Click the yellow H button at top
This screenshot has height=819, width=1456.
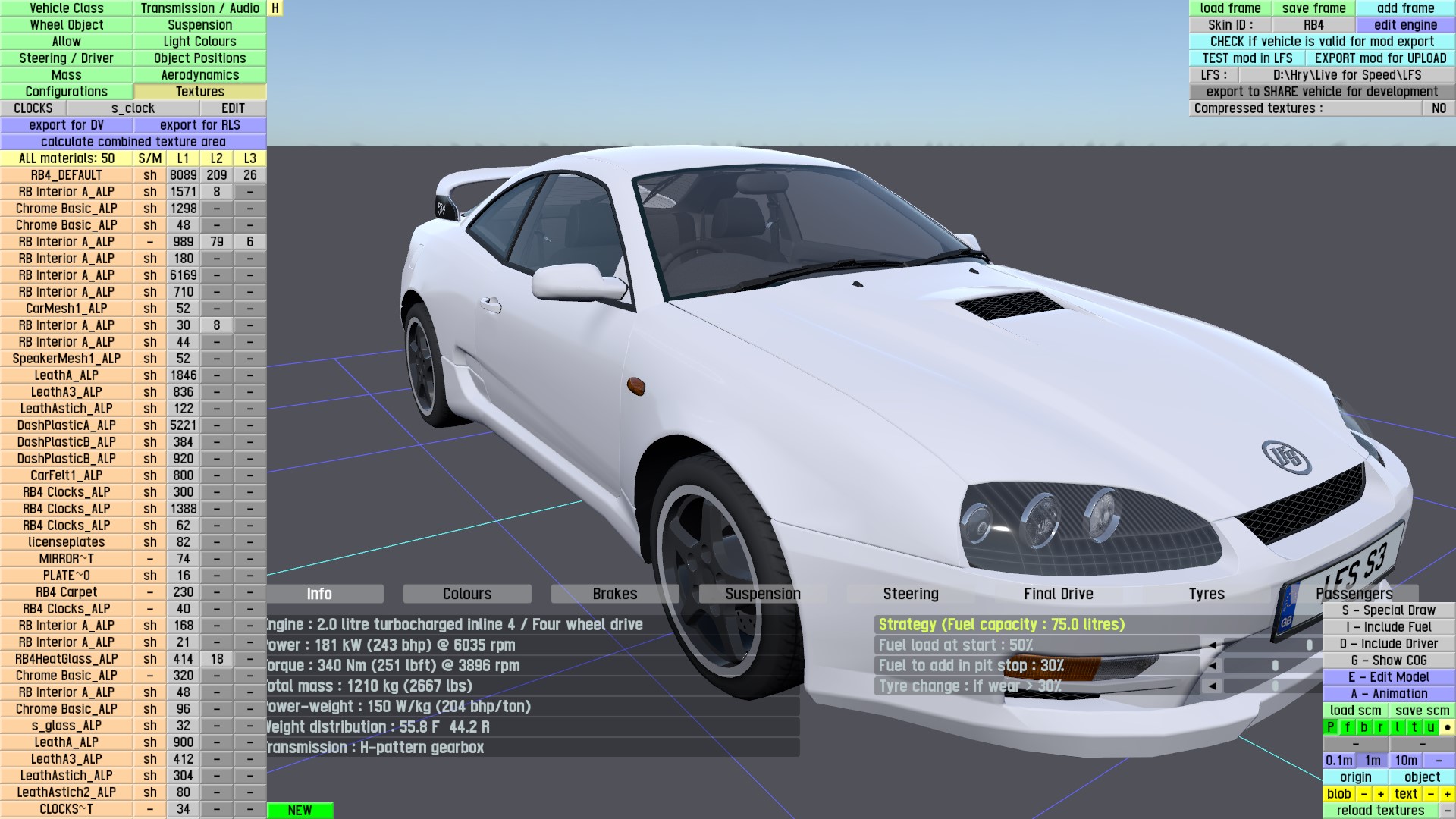(x=275, y=8)
